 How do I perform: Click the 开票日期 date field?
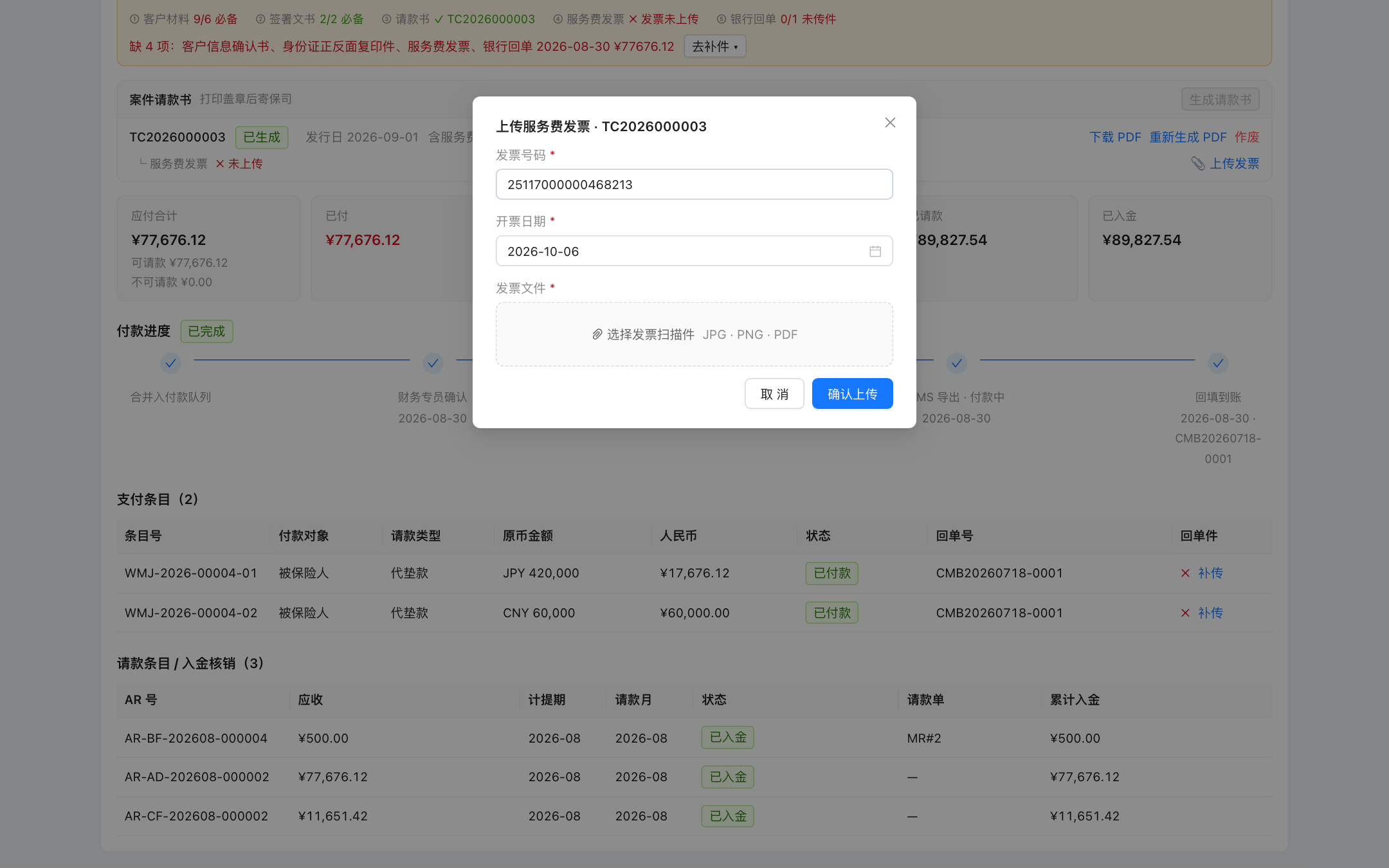click(694, 251)
